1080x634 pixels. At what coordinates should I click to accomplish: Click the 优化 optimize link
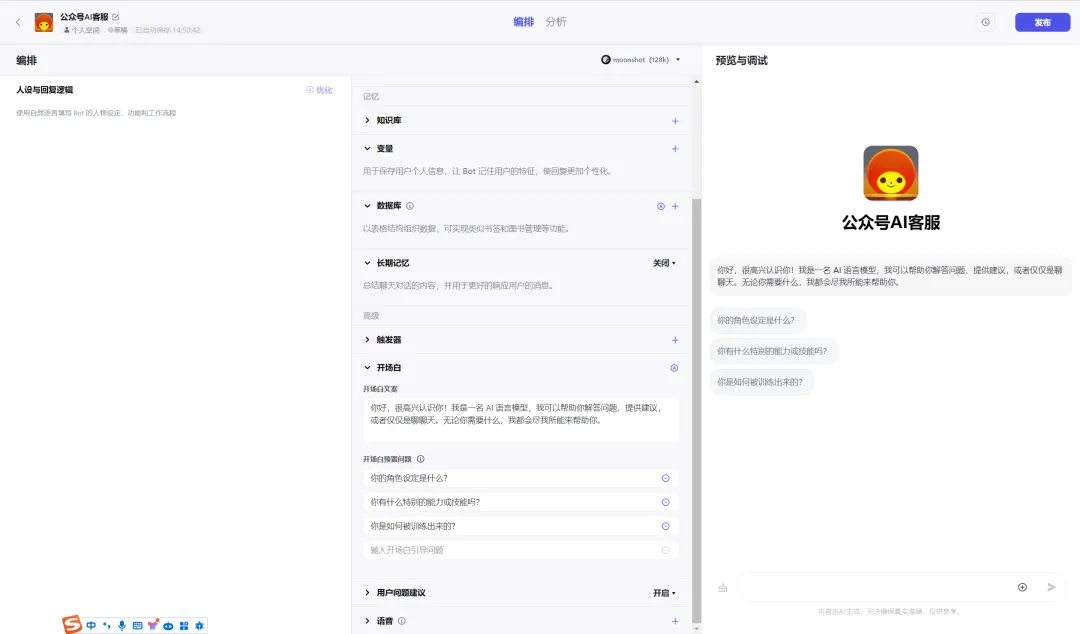tap(319, 90)
